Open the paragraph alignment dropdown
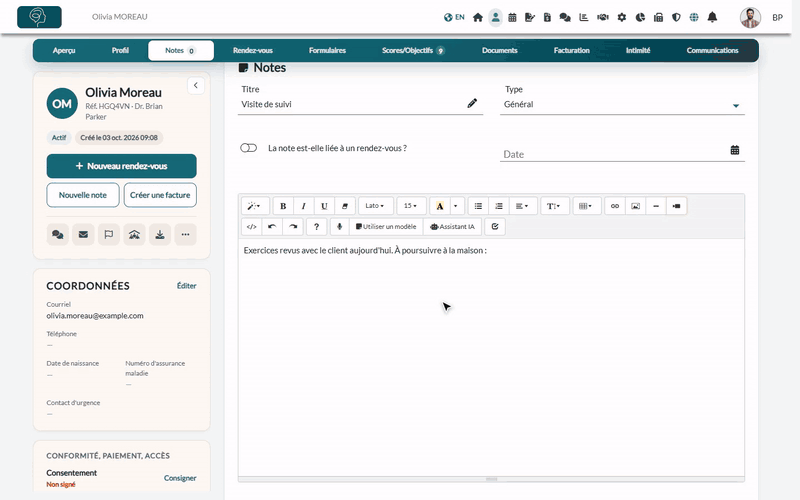This screenshot has width=800, height=500. pos(522,206)
